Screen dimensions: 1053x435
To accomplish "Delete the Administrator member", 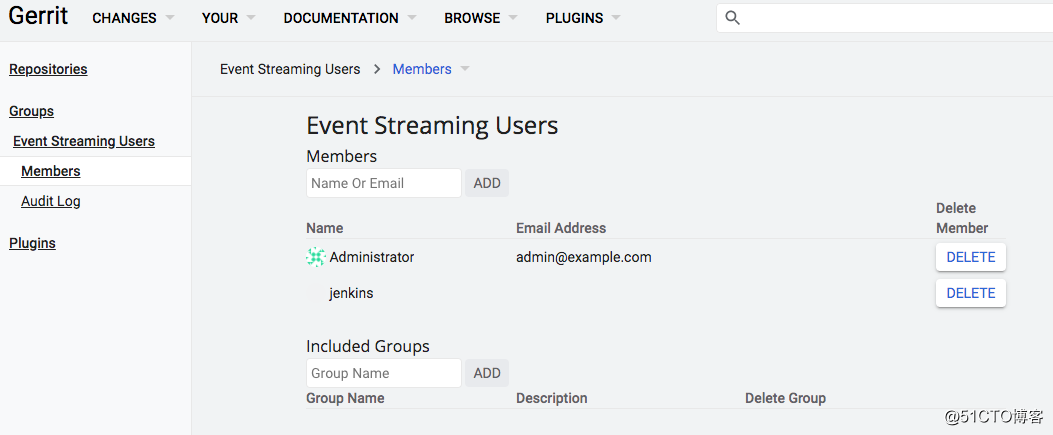I will (x=970, y=257).
